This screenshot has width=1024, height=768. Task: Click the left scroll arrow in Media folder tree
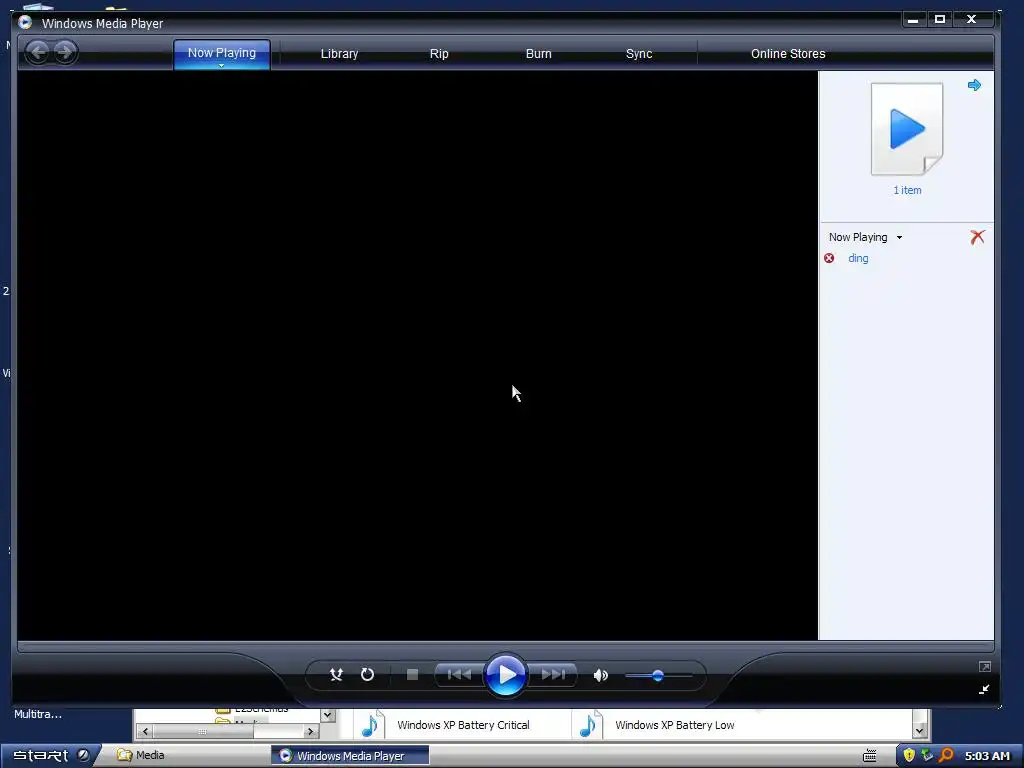(145, 731)
